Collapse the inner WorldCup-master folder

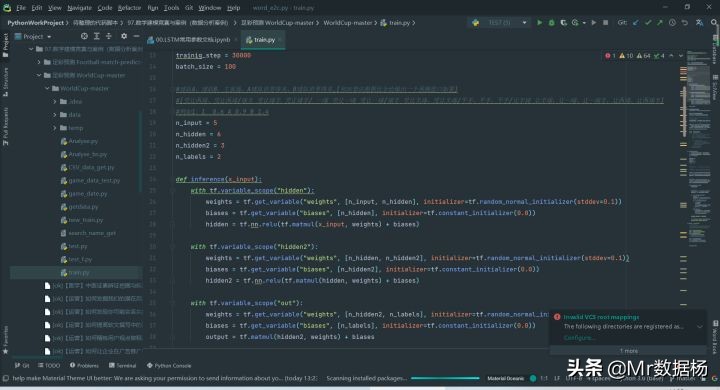[47, 88]
